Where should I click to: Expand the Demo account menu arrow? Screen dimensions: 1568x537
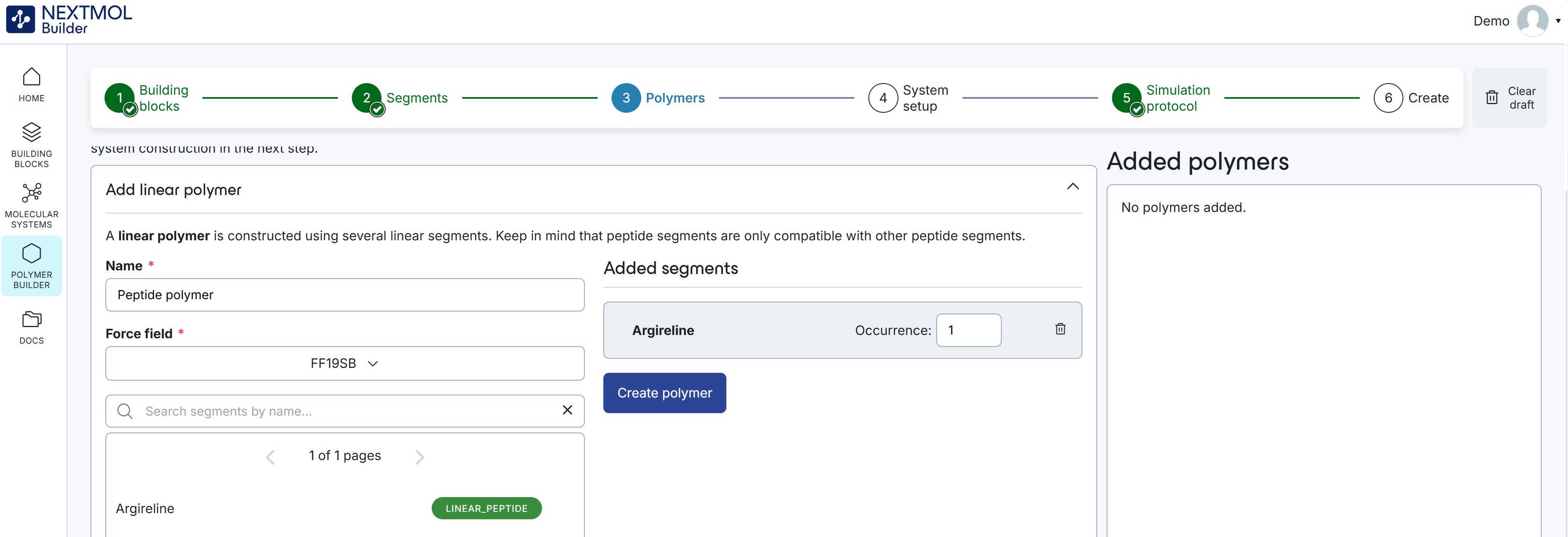pyautogui.click(x=1558, y=21)
